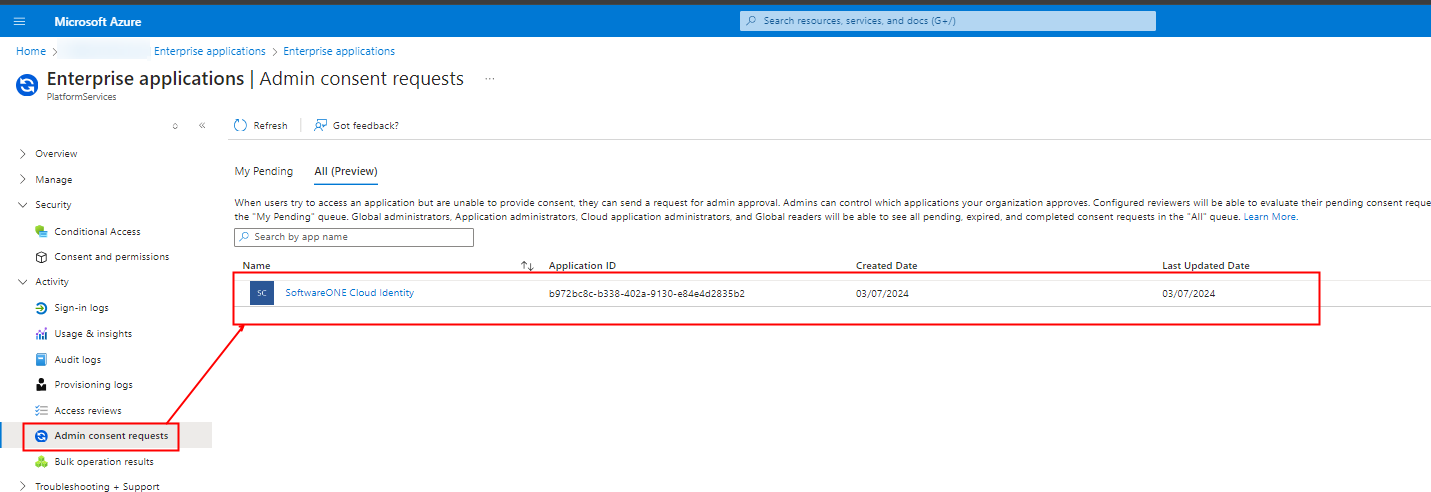Open Usage & insights page
This screenshot has width=1431, height=492.
coord(93,334)
